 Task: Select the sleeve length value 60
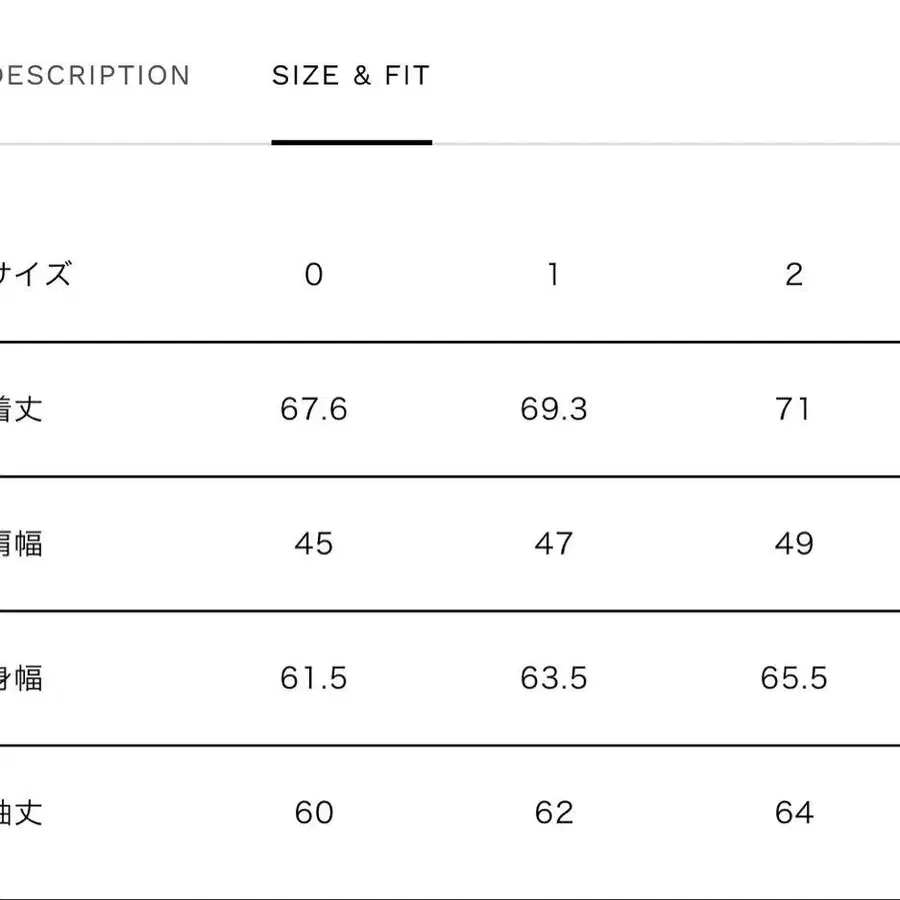314,813
